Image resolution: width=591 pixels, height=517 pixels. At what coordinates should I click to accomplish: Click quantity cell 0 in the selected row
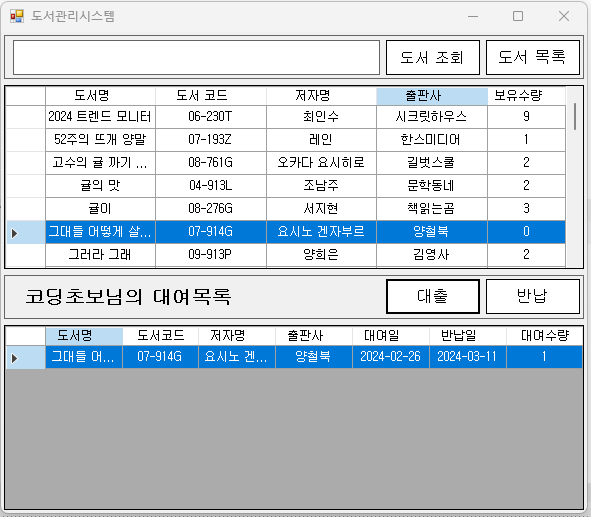(526, 232)
